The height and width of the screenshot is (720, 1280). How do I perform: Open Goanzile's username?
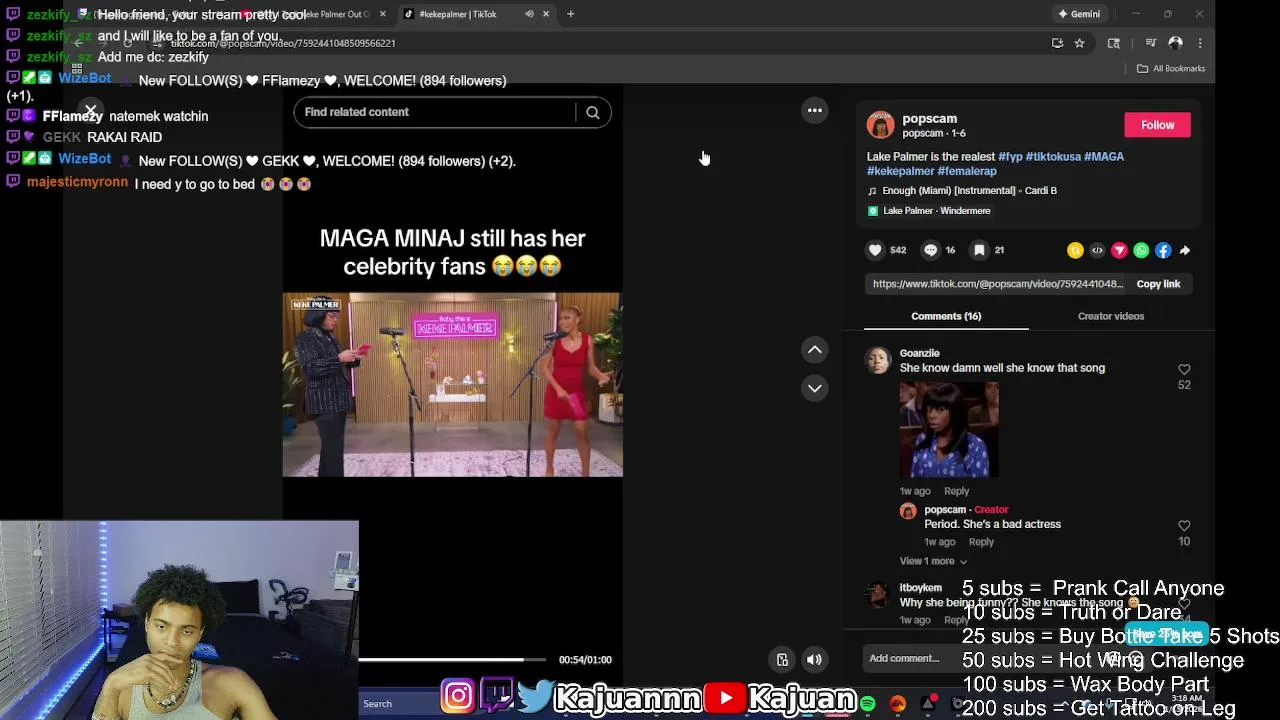coord(919,353)
